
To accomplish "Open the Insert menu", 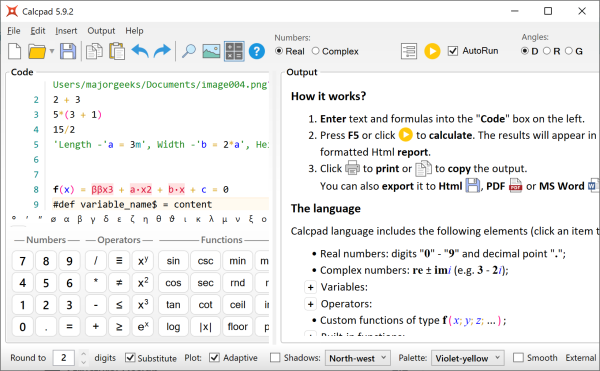I will click(66, 31).
